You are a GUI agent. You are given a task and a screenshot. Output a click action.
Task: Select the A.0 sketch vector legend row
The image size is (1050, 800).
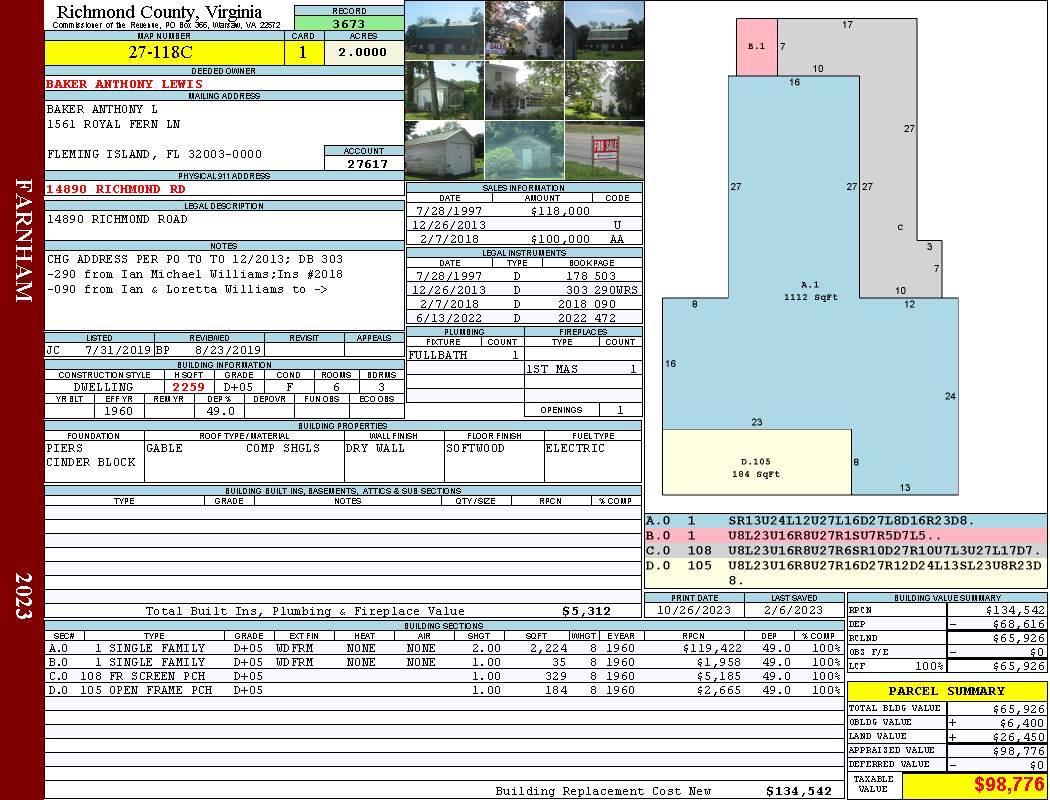click(844, 521)
